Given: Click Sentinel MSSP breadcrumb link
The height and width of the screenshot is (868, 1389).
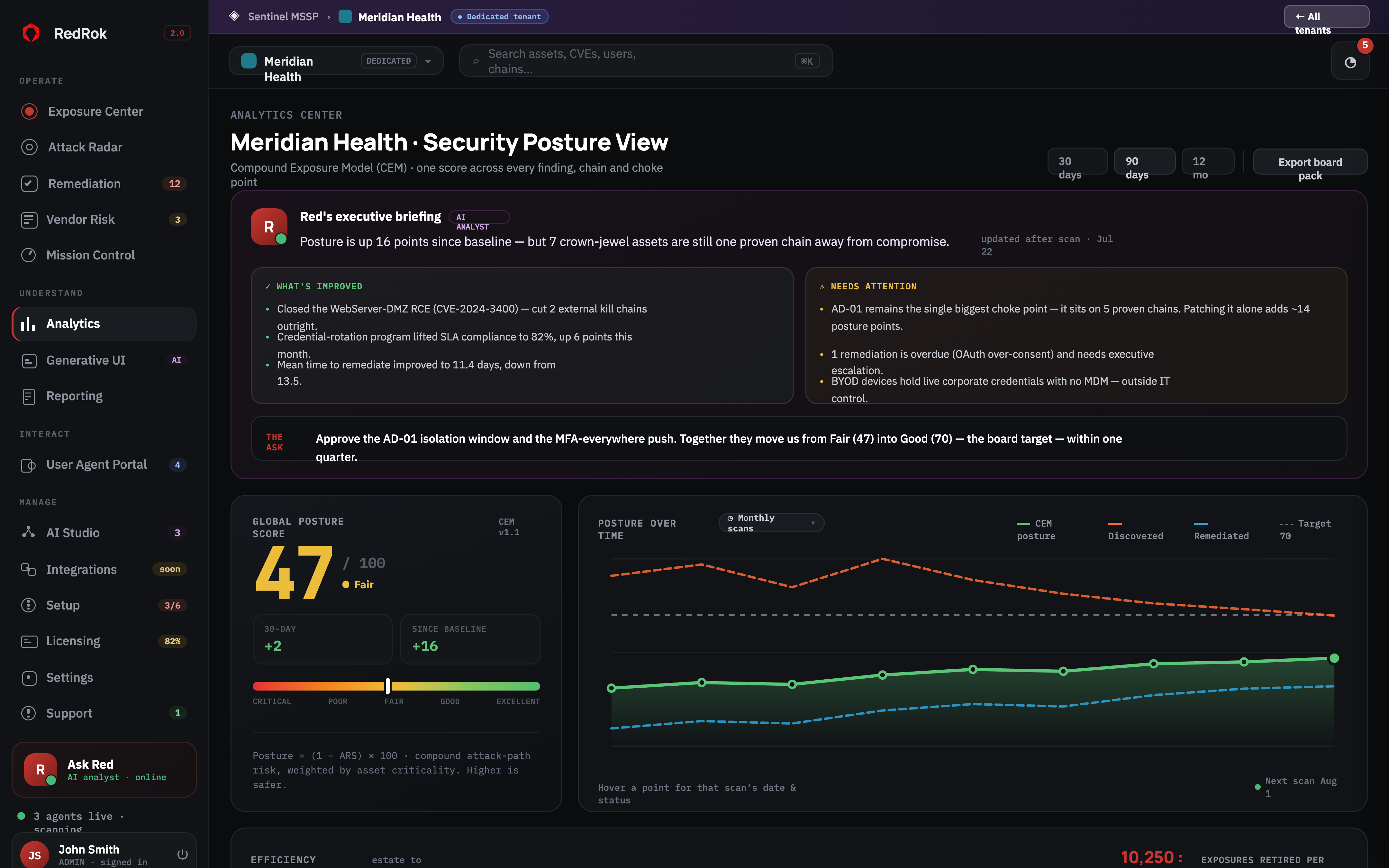Looking at the screenshot, I should [283, 17].
